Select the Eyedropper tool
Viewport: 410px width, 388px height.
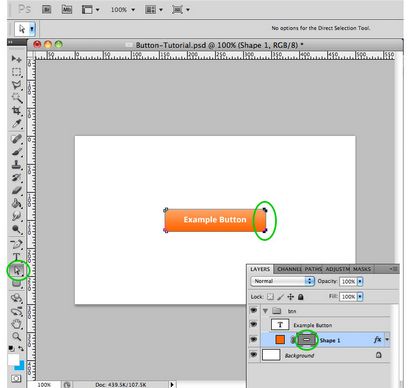pyautogui.click(x=16, y=124)
